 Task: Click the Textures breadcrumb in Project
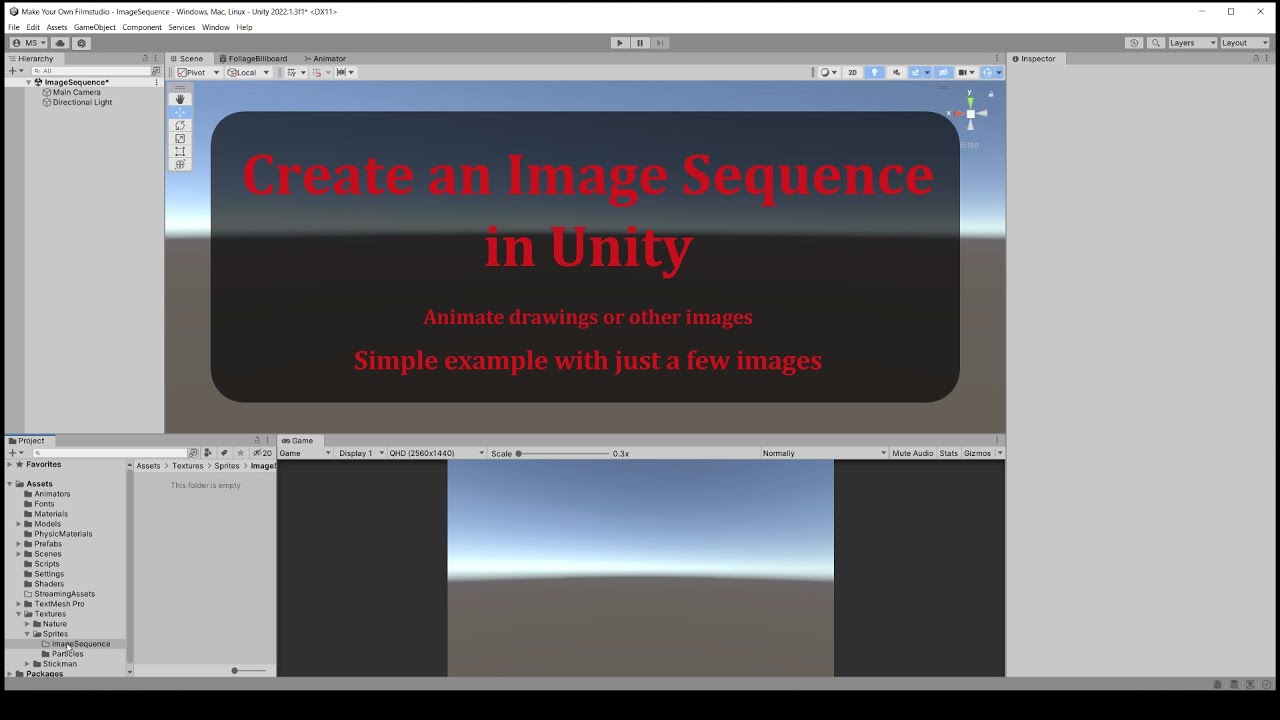point(187,466)
